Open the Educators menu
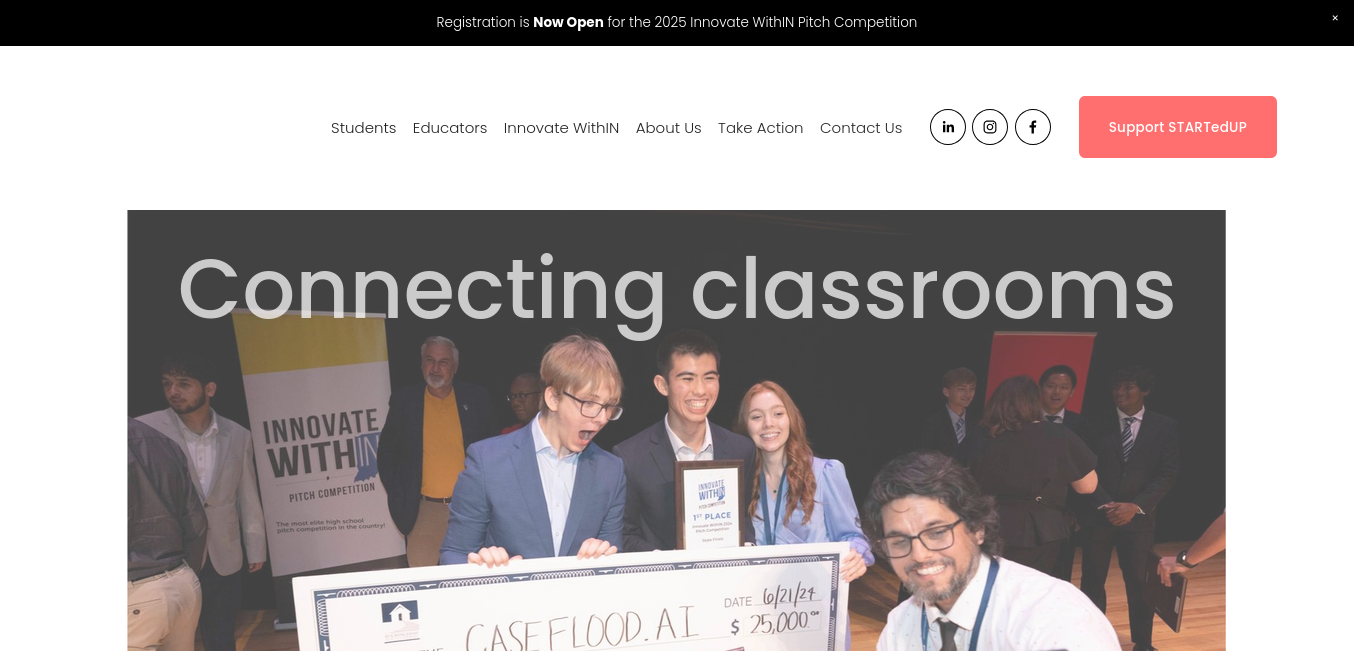The height and width of the screenshot is (651, 1366). coord(450,128)
